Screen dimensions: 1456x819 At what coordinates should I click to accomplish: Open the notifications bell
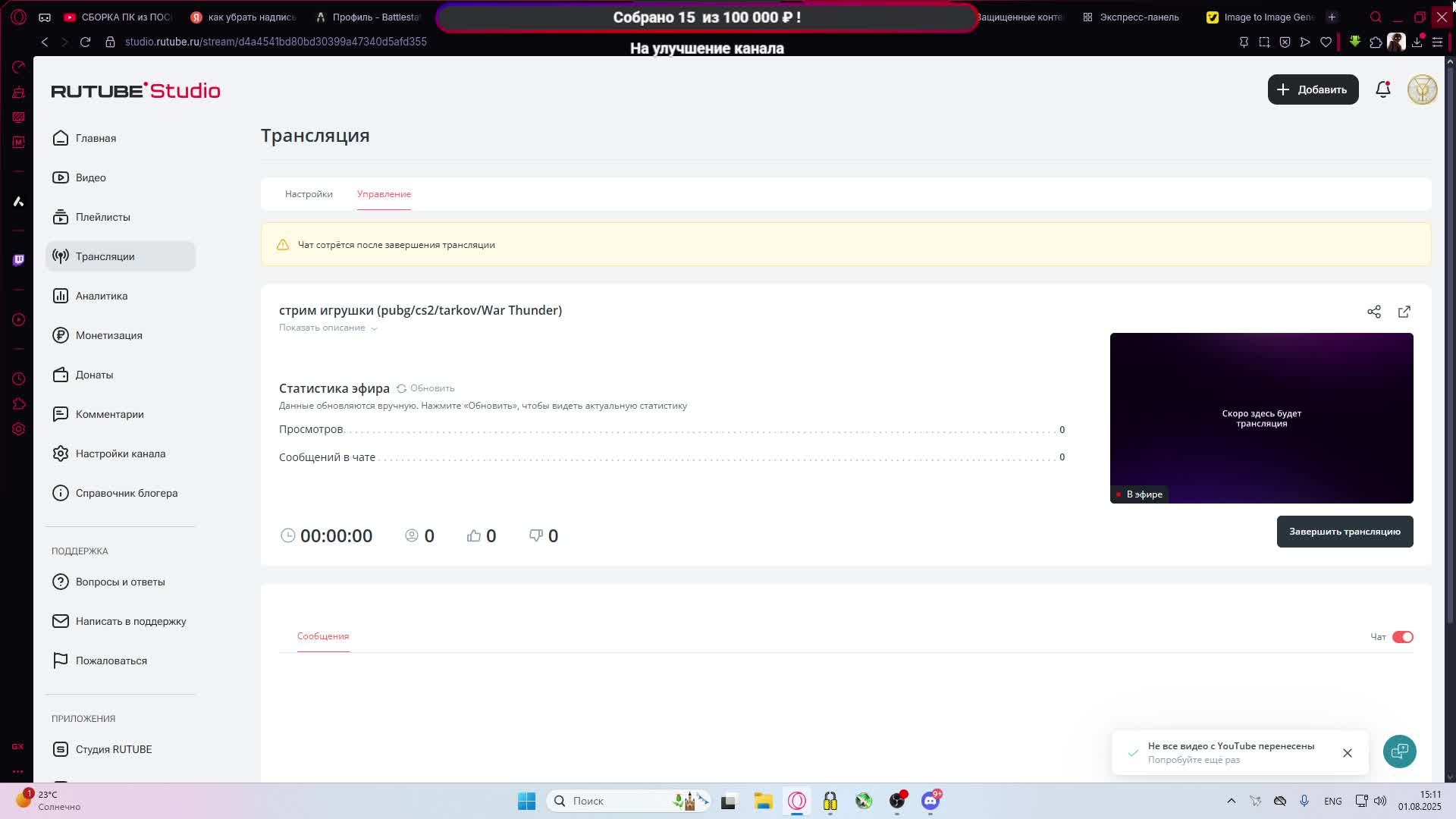point(1382,89)
